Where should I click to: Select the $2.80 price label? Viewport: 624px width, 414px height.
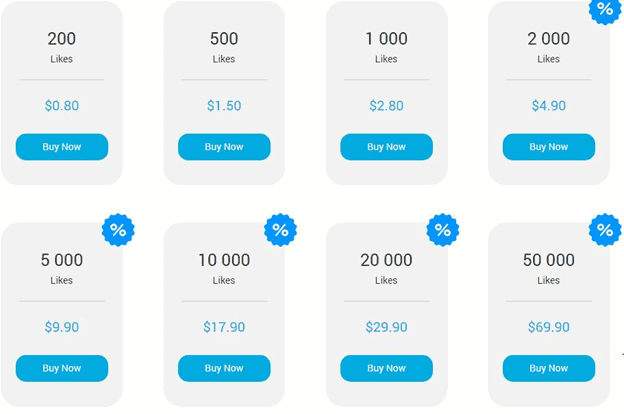coord(386,106)
